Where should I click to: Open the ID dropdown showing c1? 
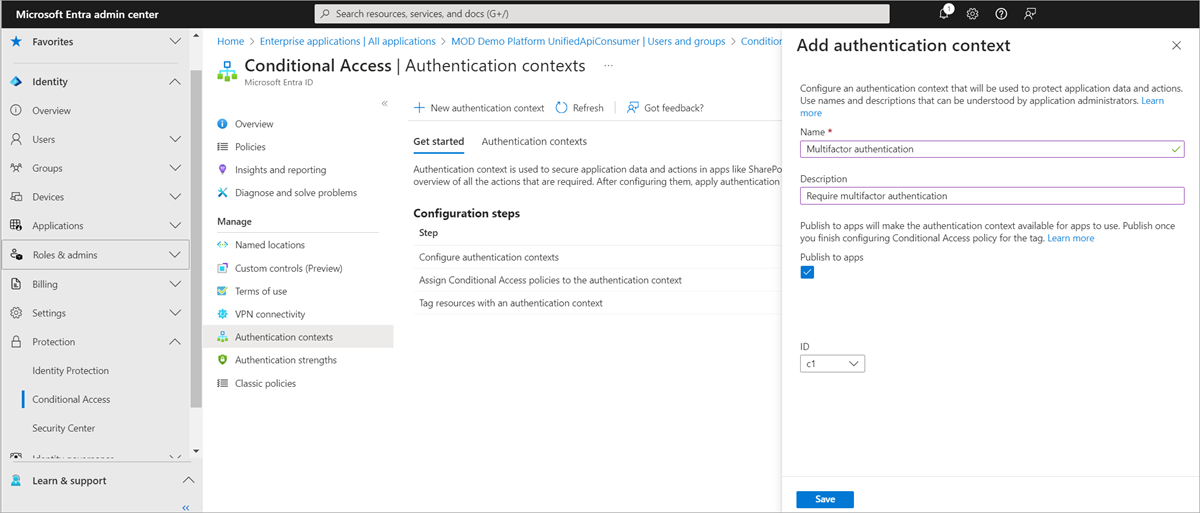[x=832, y=364]
